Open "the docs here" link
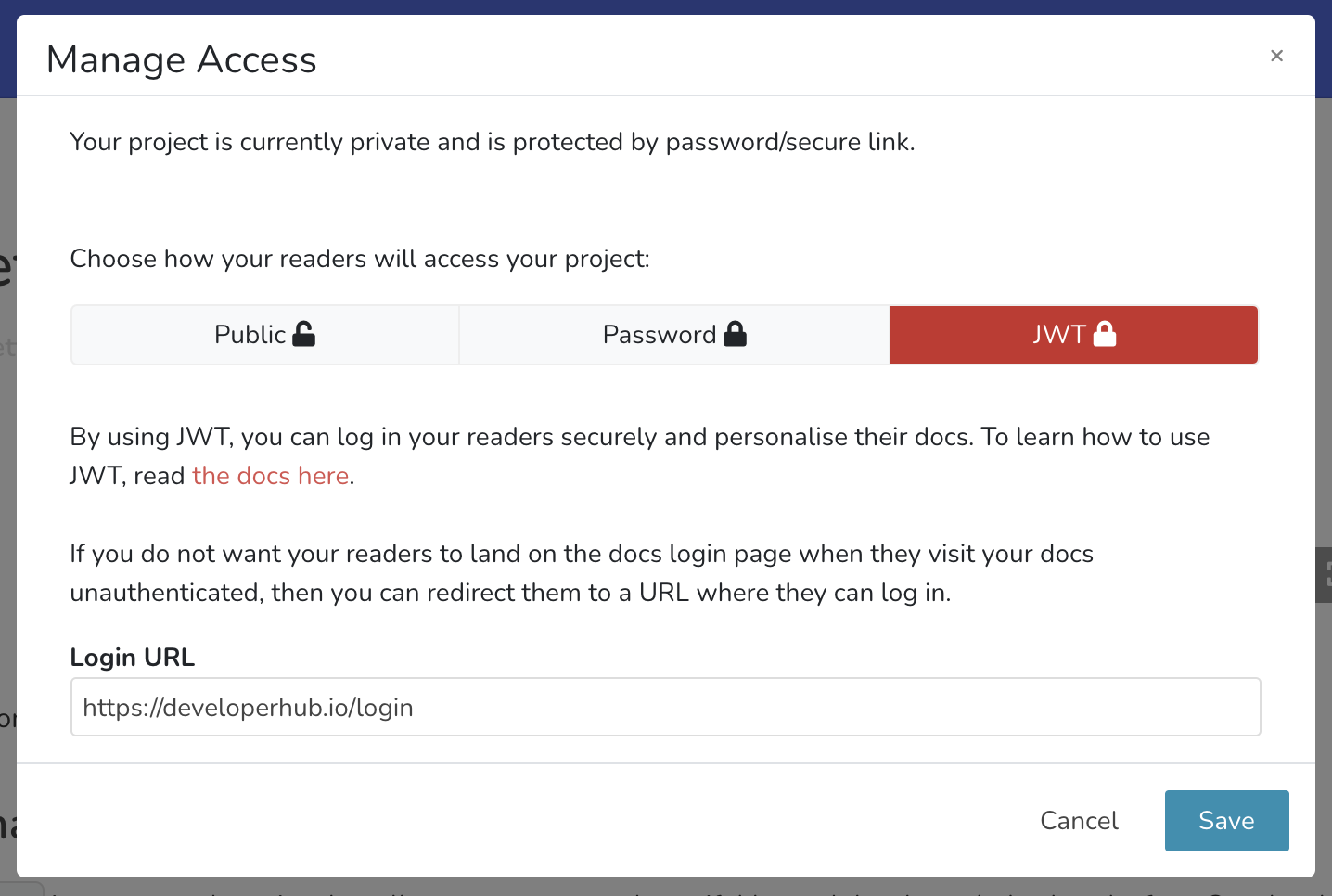Image resolution: width=1332 pixels, height=896 pixels. (x=270, y=476)
